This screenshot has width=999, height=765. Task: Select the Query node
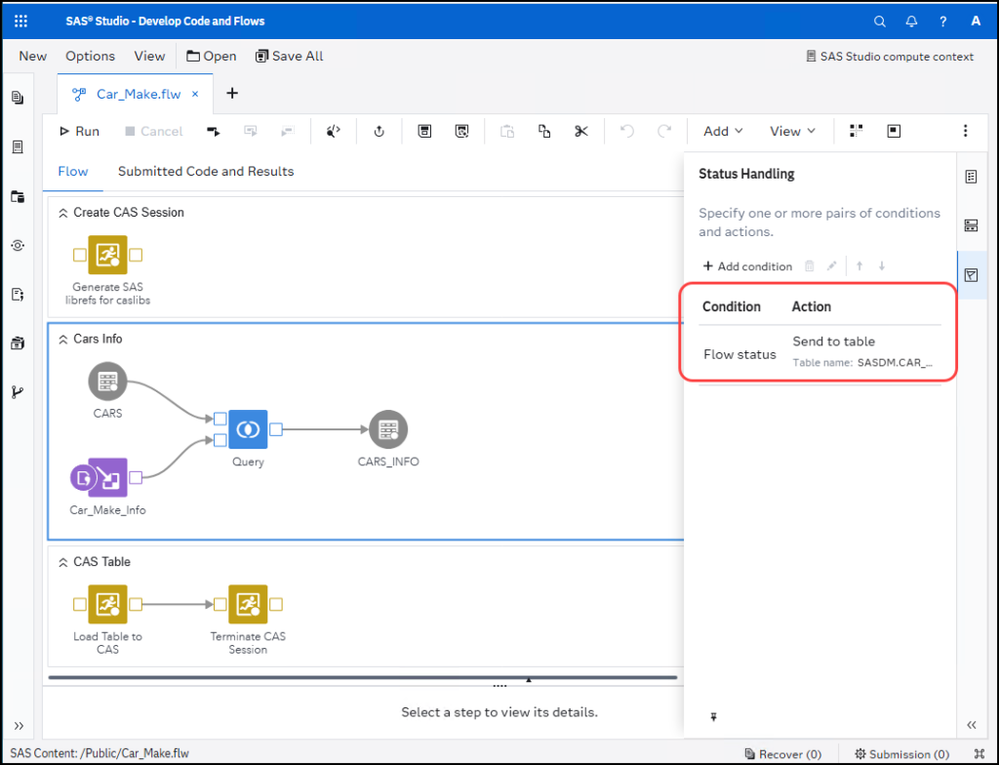tap(248, 429)
